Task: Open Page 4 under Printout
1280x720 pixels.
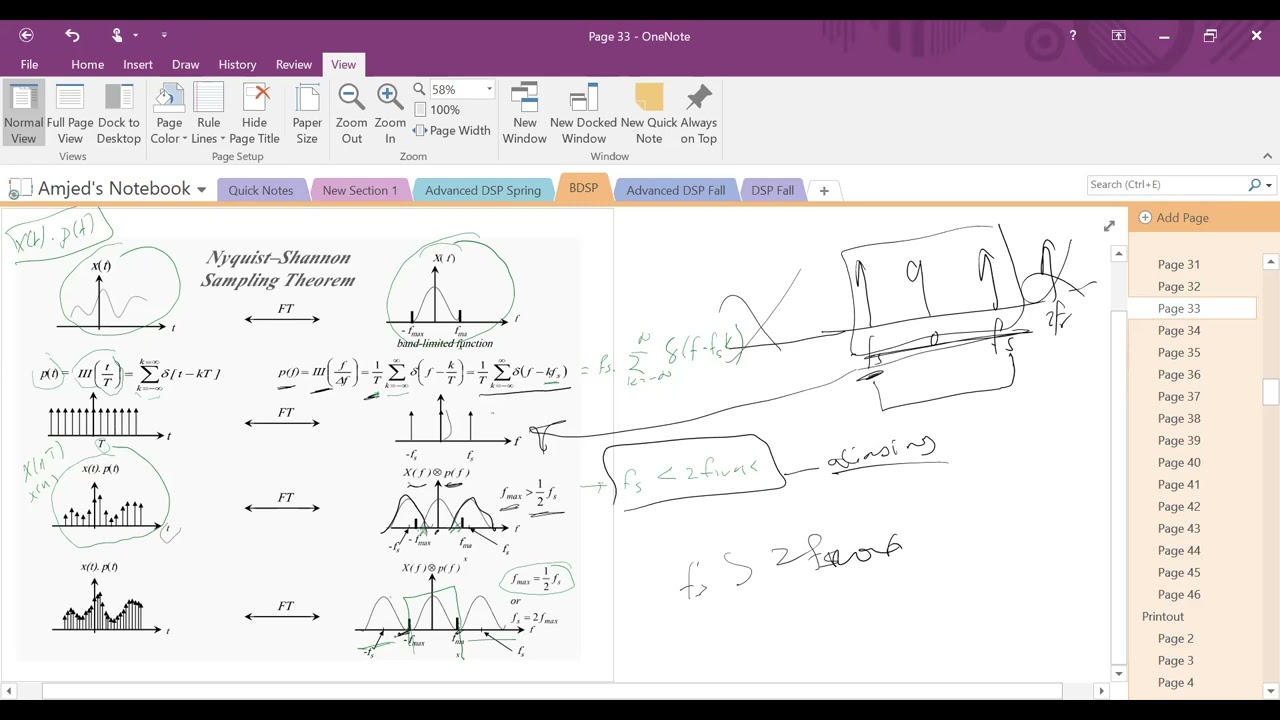Action: (x=1175, y=682)
